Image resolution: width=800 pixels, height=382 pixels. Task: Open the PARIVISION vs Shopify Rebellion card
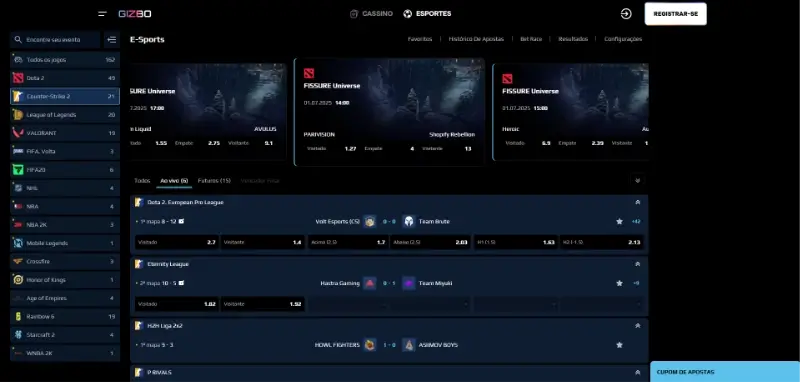point(389,112)
